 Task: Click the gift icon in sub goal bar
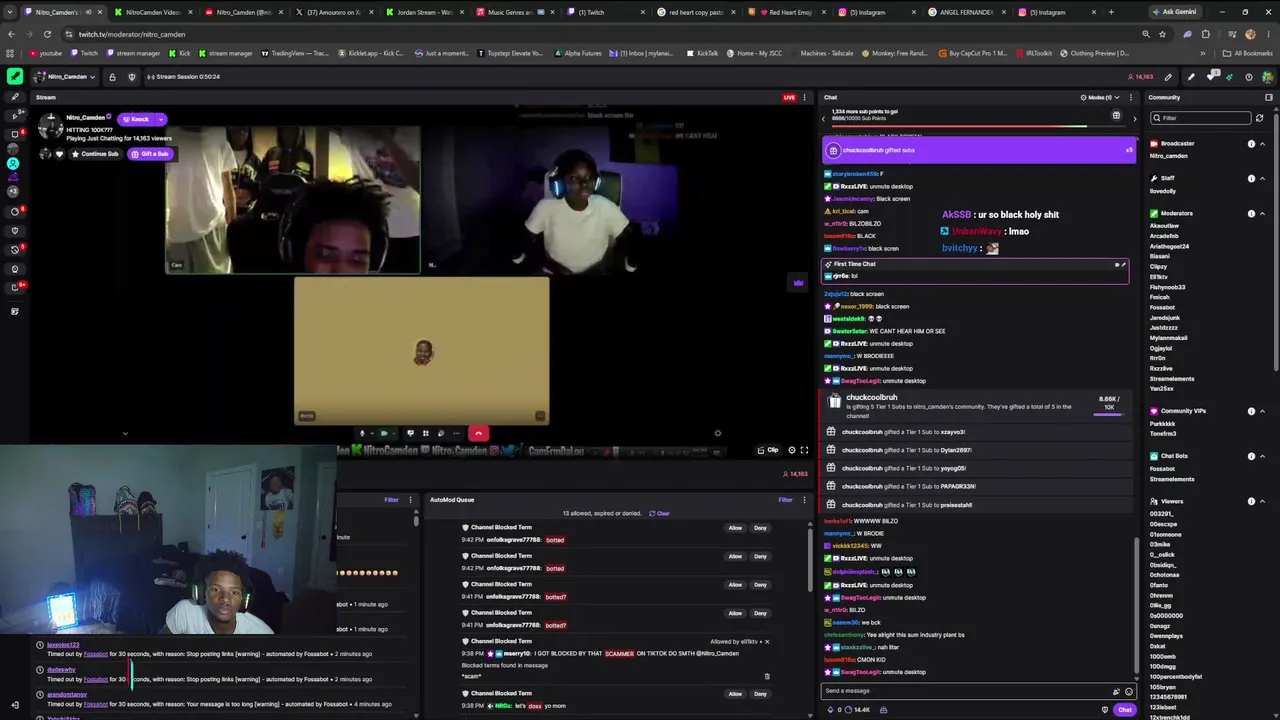click(1116, 115)
